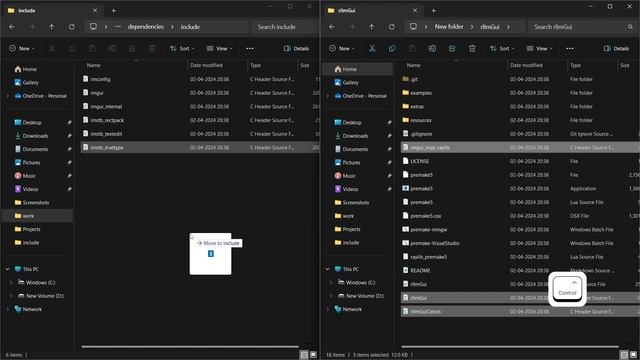Toggle Details pane in rlImGui window

click(x=616, y=49)
